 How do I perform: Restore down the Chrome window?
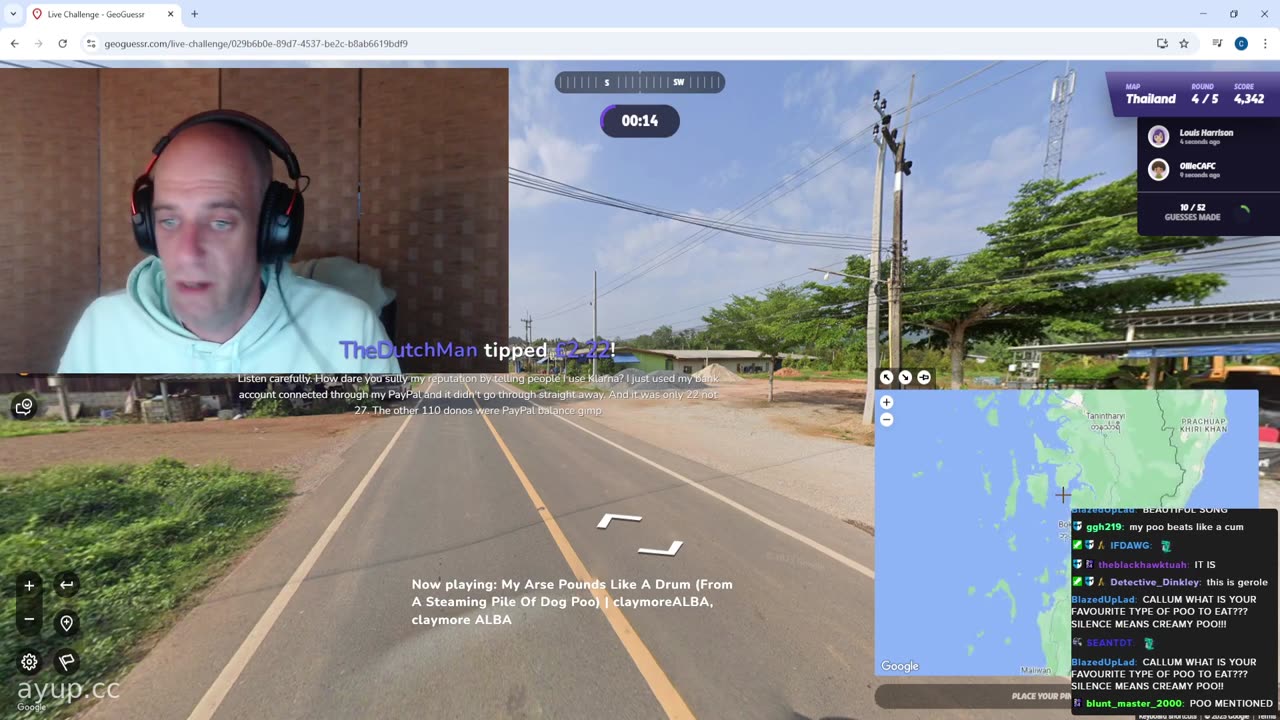[1234, 14]
